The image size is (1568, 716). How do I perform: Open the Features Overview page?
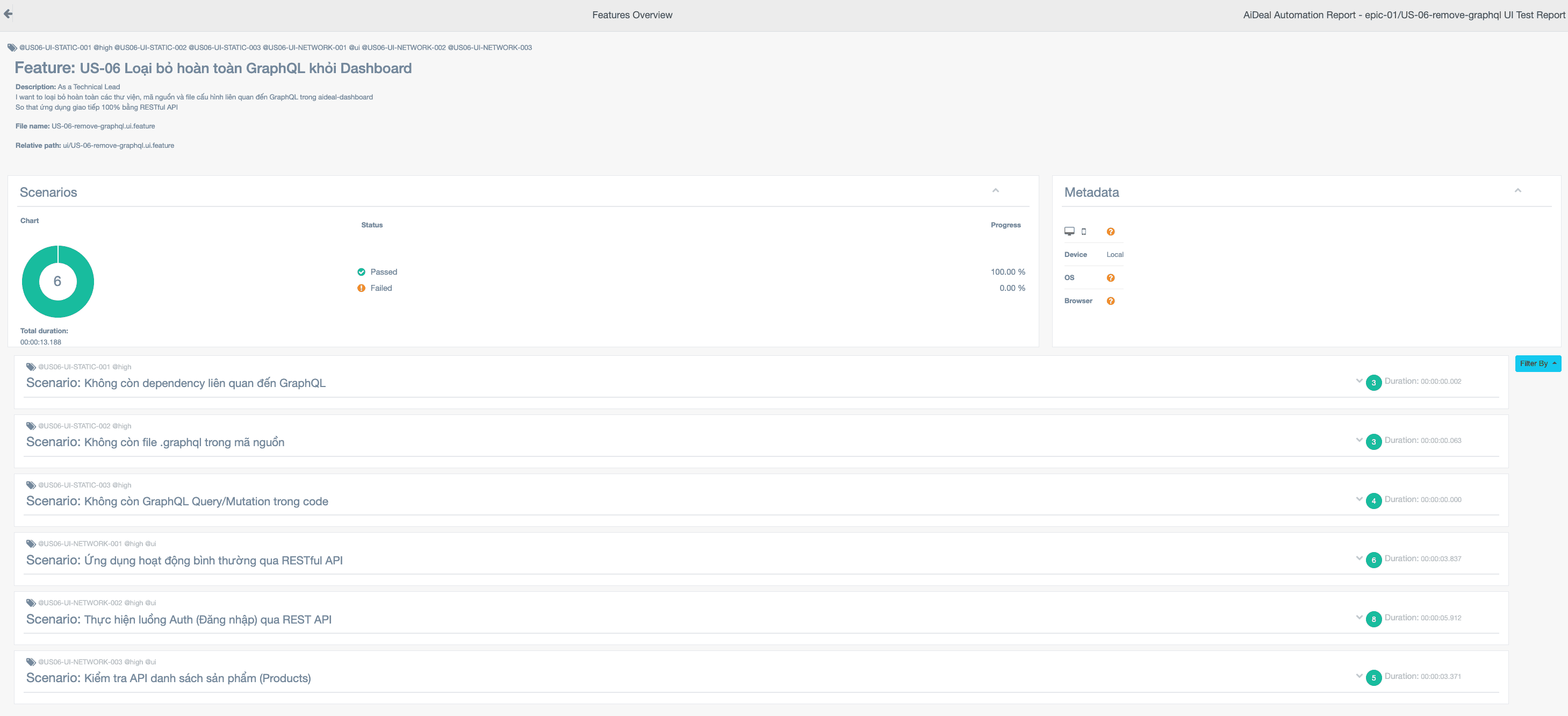pos(632,15)
